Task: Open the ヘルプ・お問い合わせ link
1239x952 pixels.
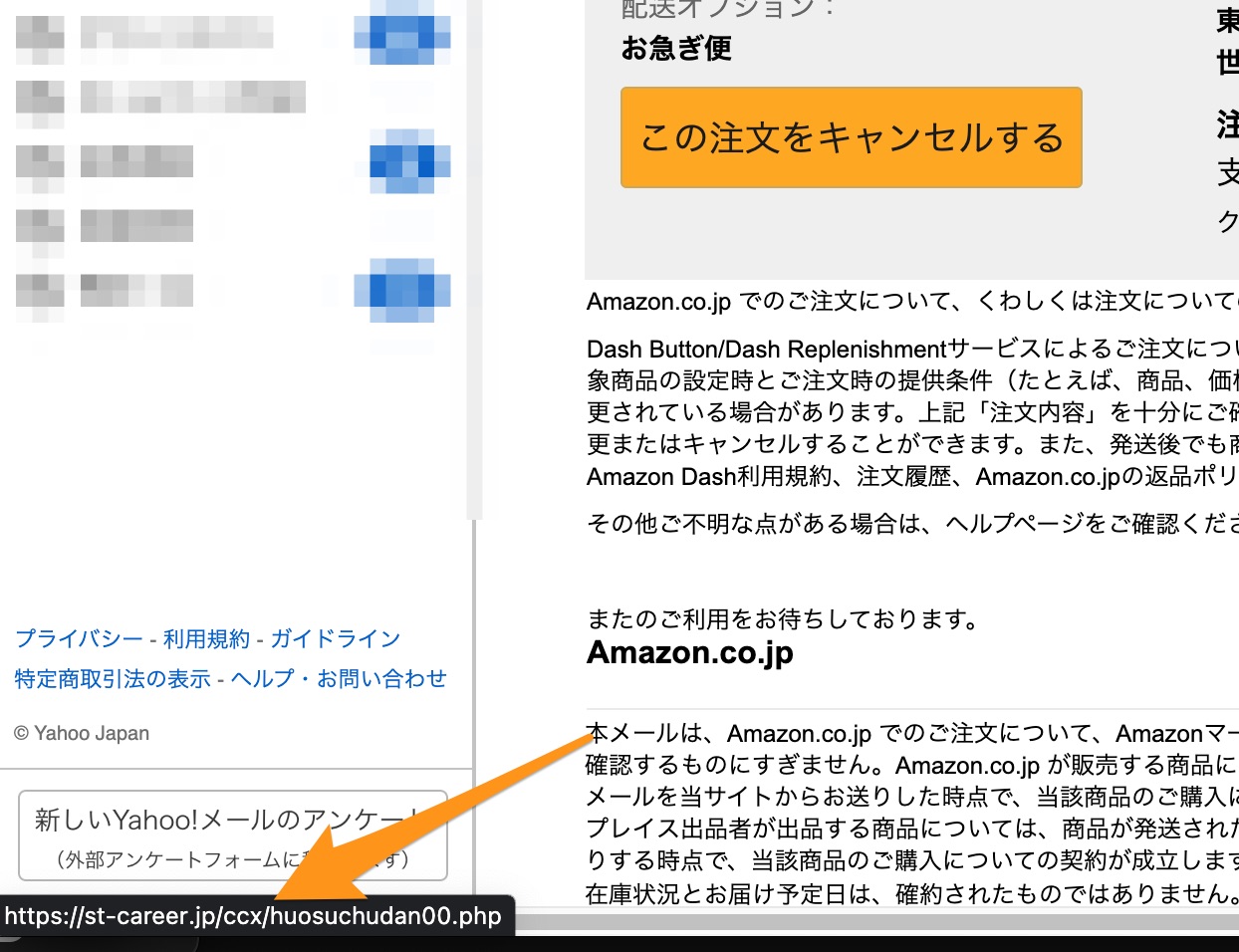Action: coord(339,678)
